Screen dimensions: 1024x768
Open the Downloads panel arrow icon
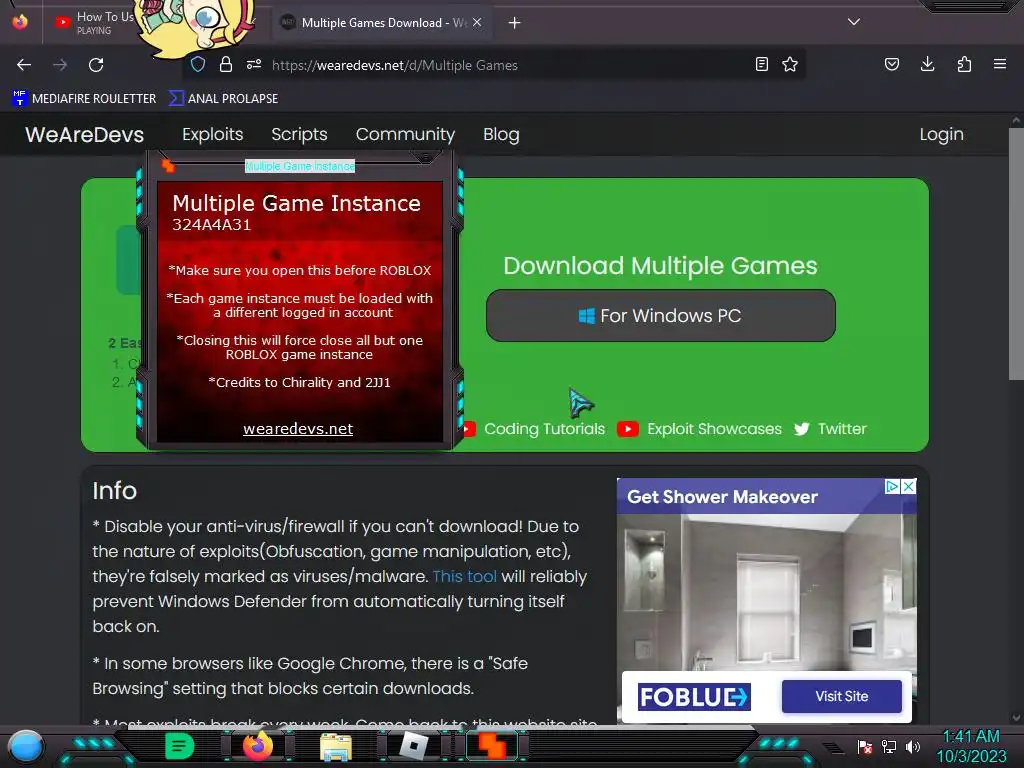[927, 64]
